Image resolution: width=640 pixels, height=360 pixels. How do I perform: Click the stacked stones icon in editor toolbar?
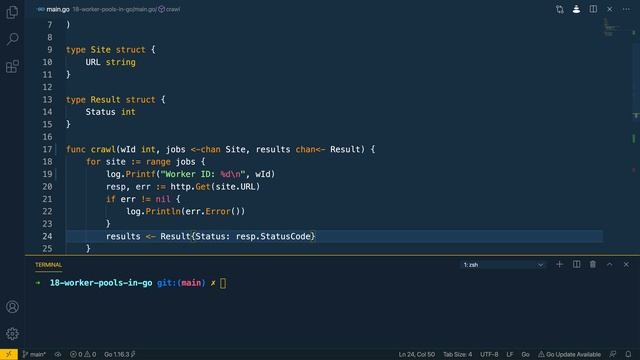[576, 9]
